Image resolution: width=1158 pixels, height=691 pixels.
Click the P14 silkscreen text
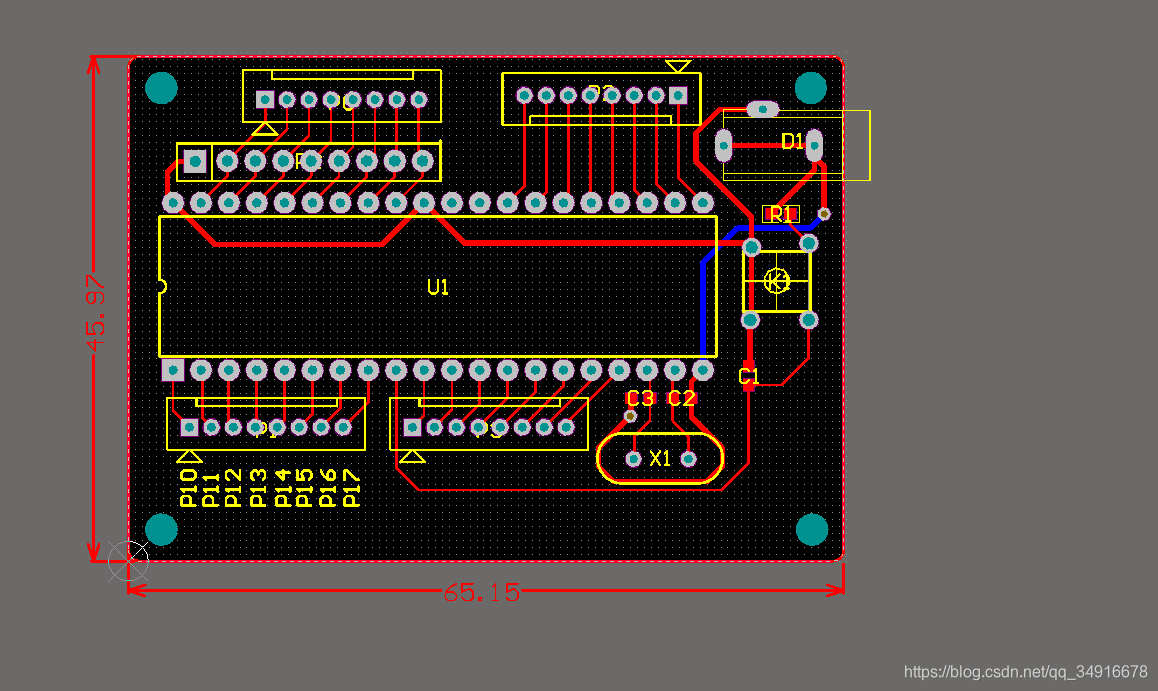tap(283, 487)
